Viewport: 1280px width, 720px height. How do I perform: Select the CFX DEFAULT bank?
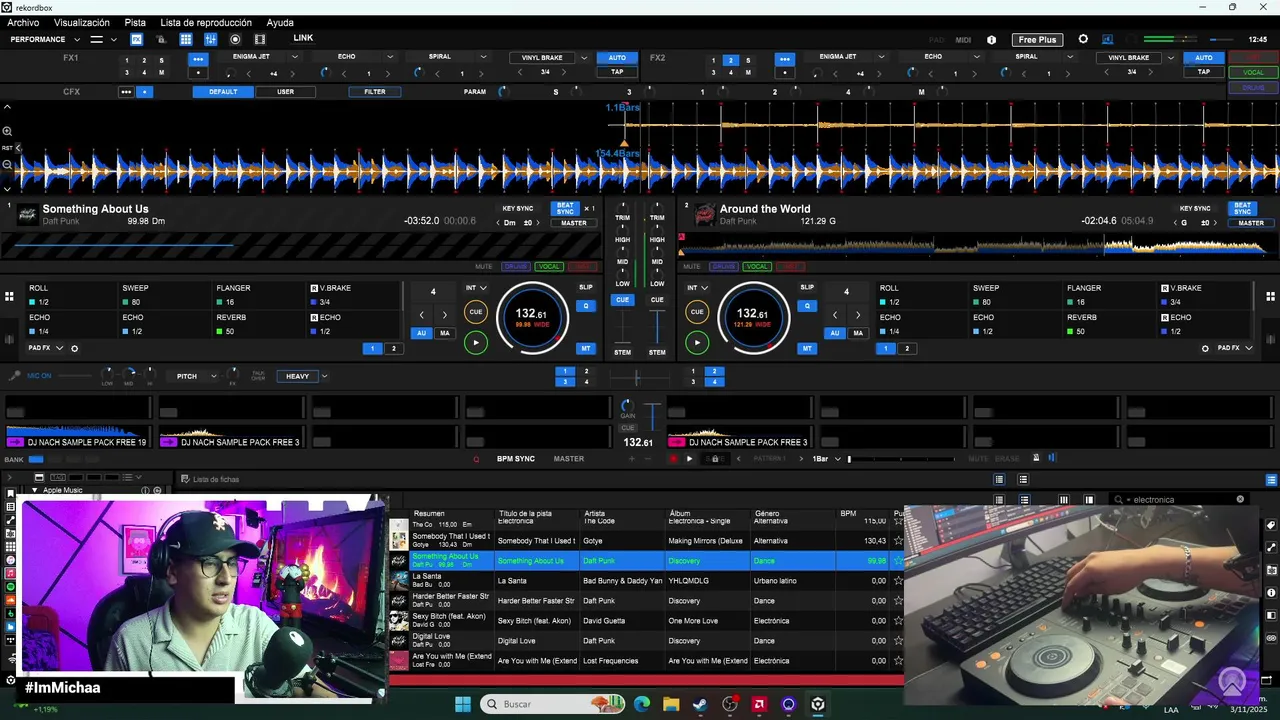pyautogui.click(x=223, y=92)
